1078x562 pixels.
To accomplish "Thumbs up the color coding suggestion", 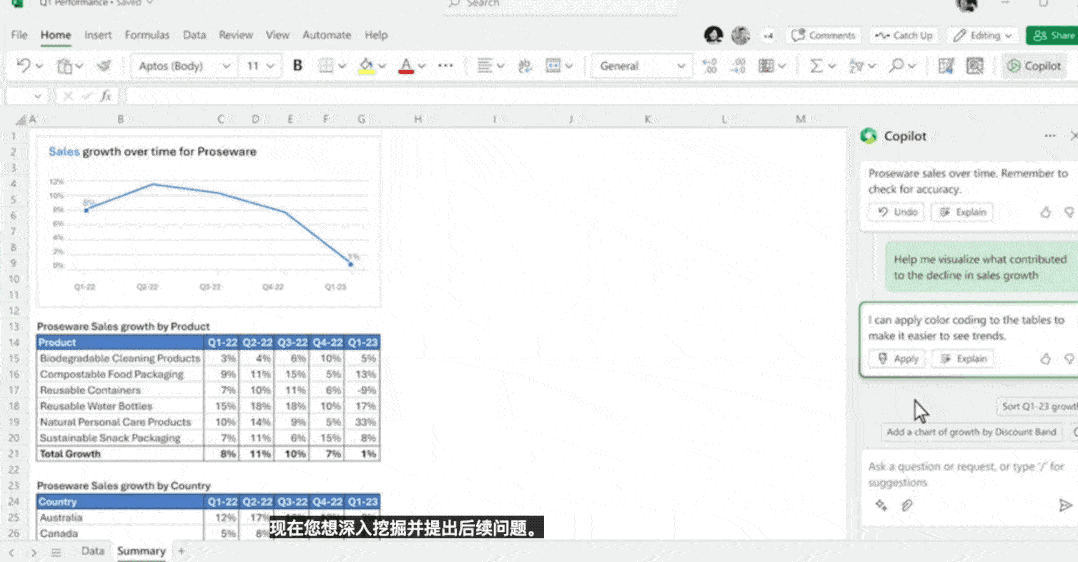I will (x=1046, y=359).
